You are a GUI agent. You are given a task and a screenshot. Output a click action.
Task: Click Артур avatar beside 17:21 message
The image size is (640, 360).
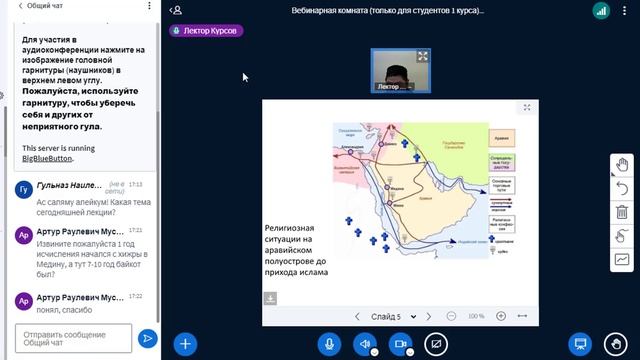(x=24, y=236)
